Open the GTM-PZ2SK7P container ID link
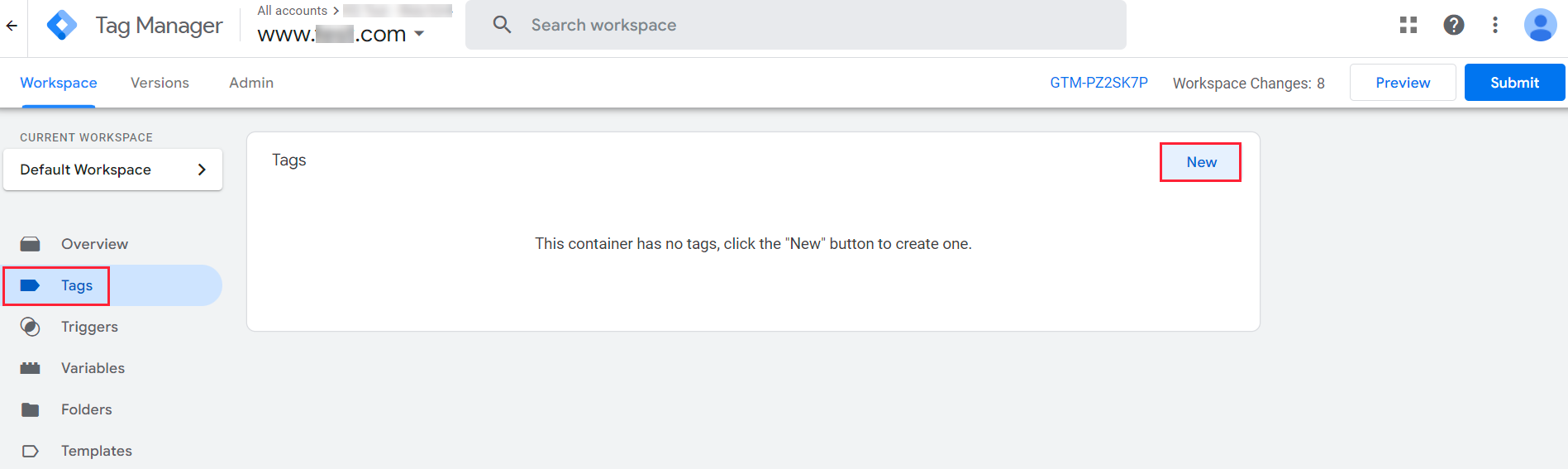The width and height of the screenshot is (1568, 469). click(1099, 83)
